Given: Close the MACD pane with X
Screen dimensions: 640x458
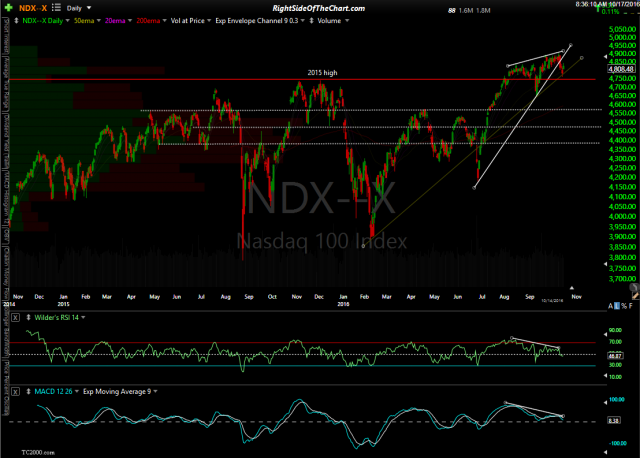Looking at the screenshot, I should coord(15,391).
